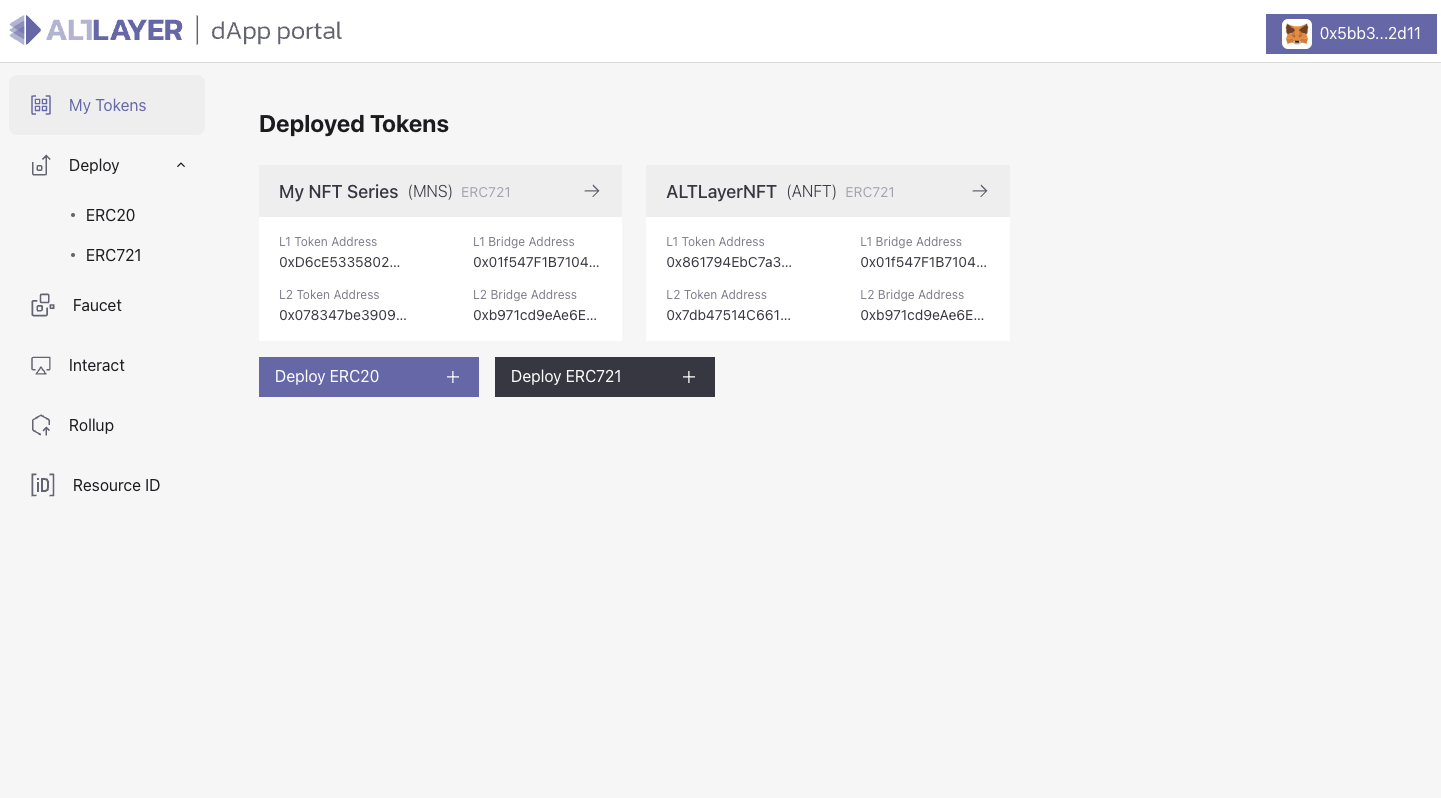The image size is (1441, 798).
Task: Click the ALTLAYER brand name text
Action: 114,30
